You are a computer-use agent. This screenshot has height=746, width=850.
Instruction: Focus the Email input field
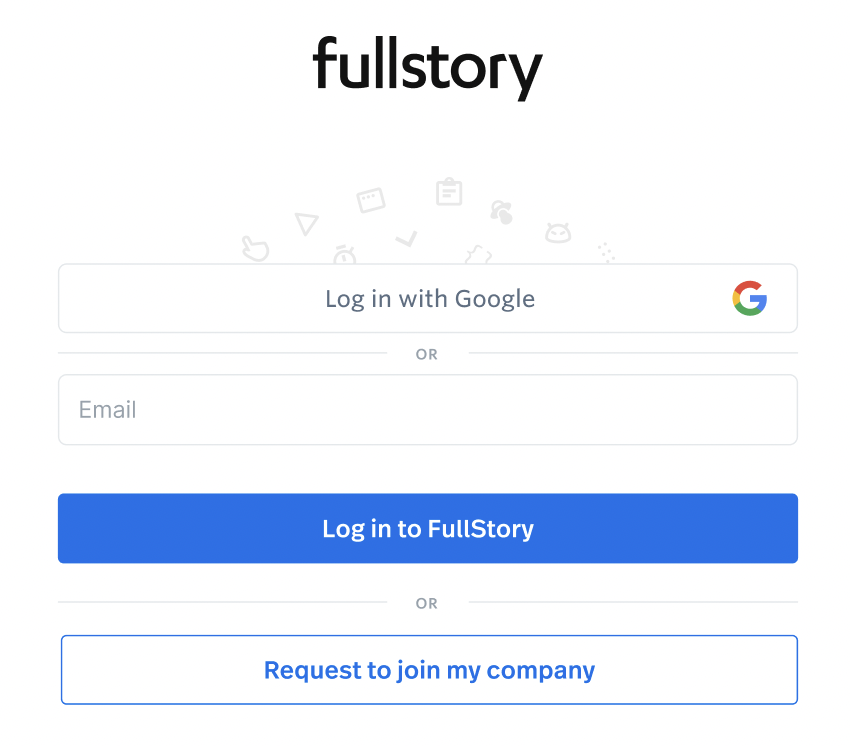coord(427,410)
